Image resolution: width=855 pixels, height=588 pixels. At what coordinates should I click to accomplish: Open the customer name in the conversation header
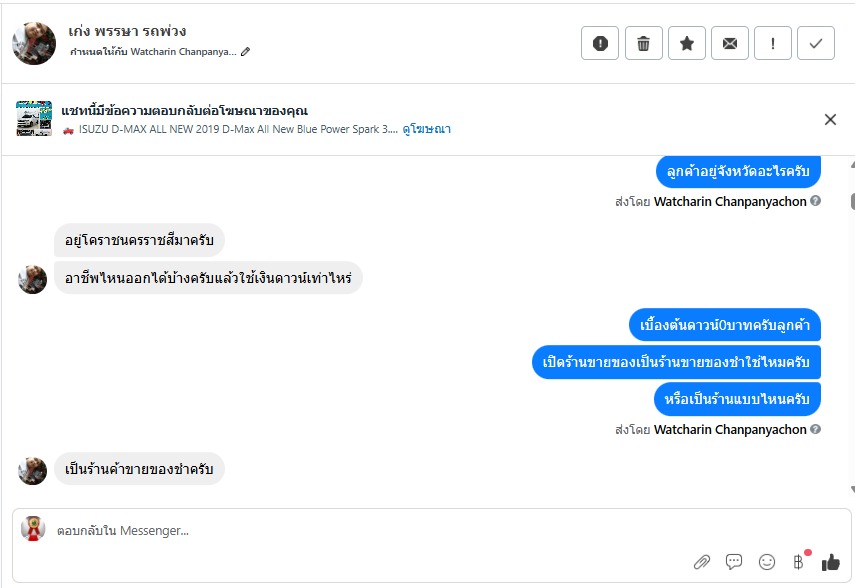click(x=127, y=31)
